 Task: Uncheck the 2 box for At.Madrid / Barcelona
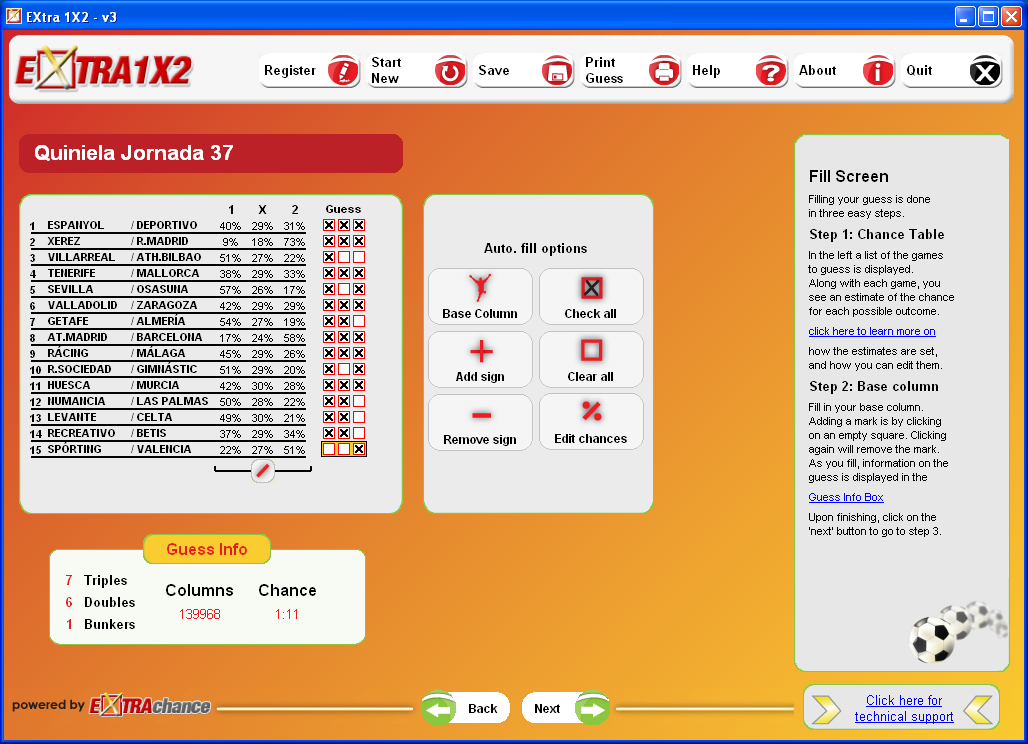tap(359, 337)
